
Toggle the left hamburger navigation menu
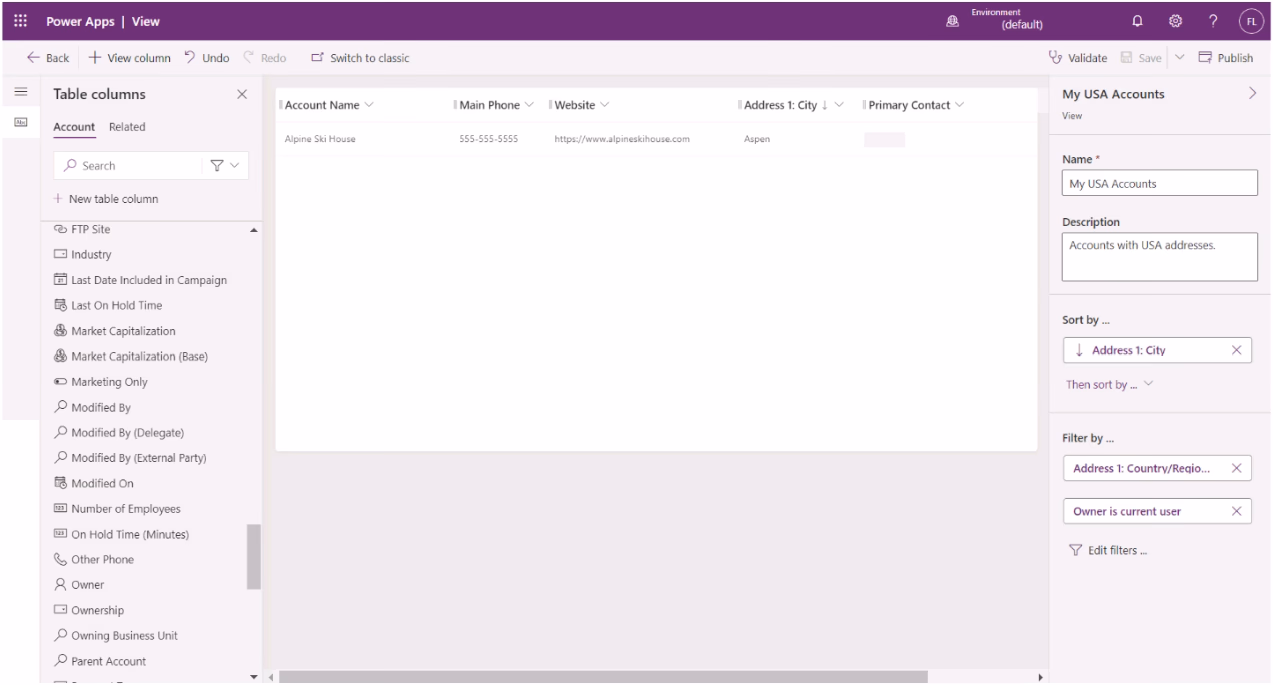point(20,93)
